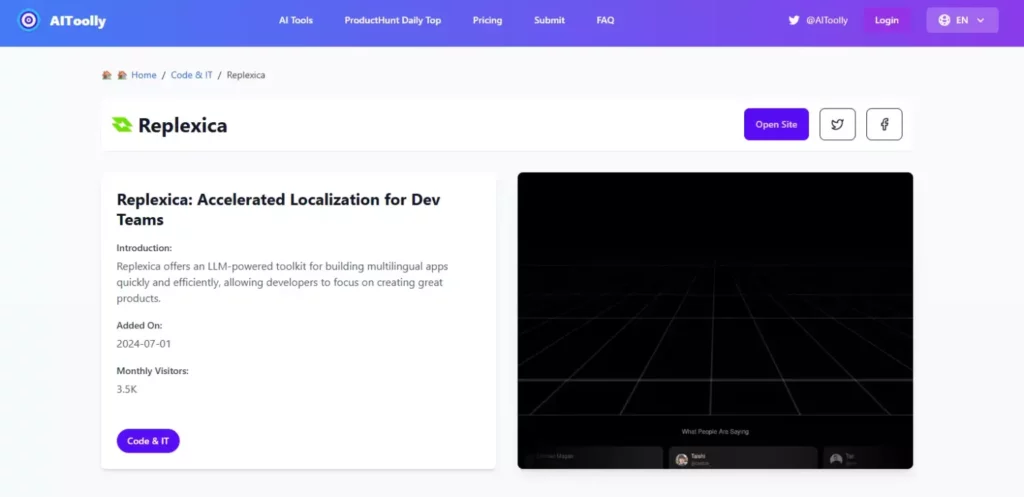This screenshot has height=497, width=1024.
Task: Click the Added On label
Action: coord(139,325)
